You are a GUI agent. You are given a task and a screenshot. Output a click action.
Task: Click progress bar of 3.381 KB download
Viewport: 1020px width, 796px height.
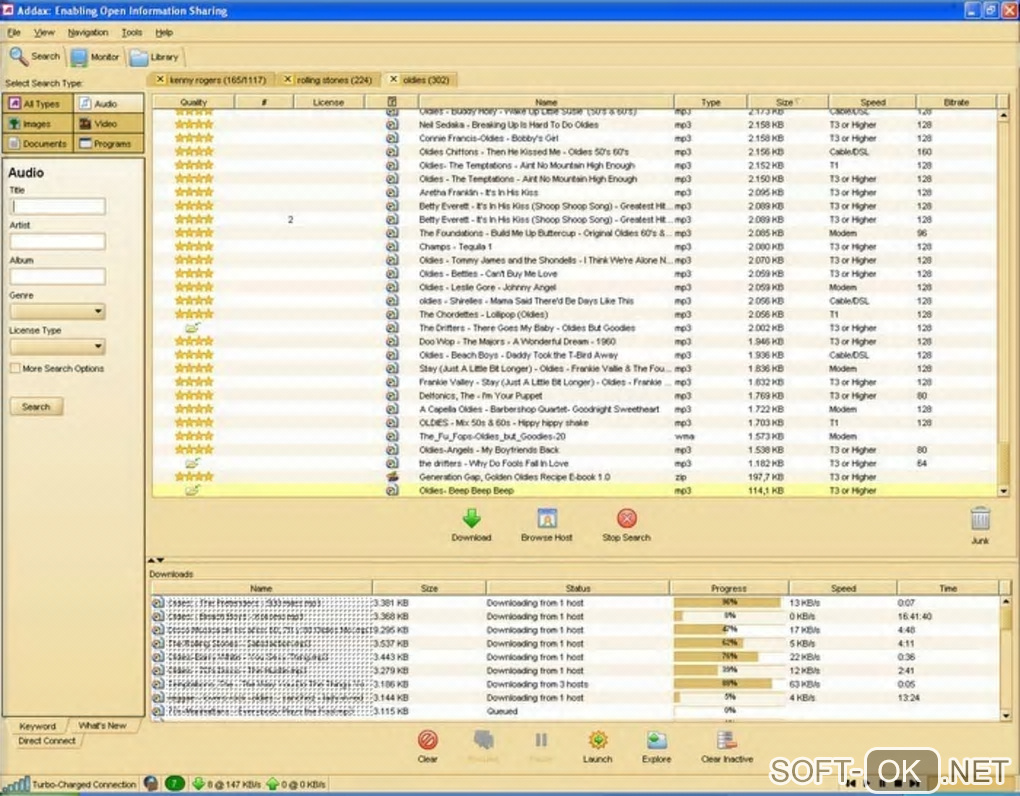[x=727, y=603]
